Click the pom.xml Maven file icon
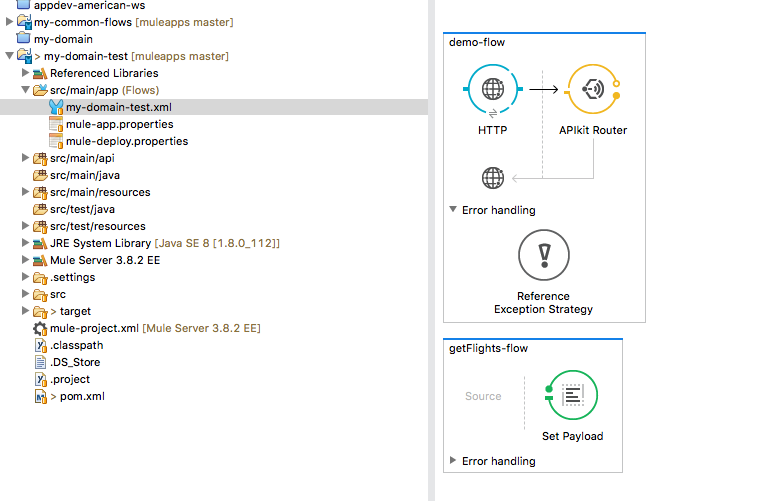Image resolution: width=782 pixels, height=501 pixels. [x=40, y=396]
